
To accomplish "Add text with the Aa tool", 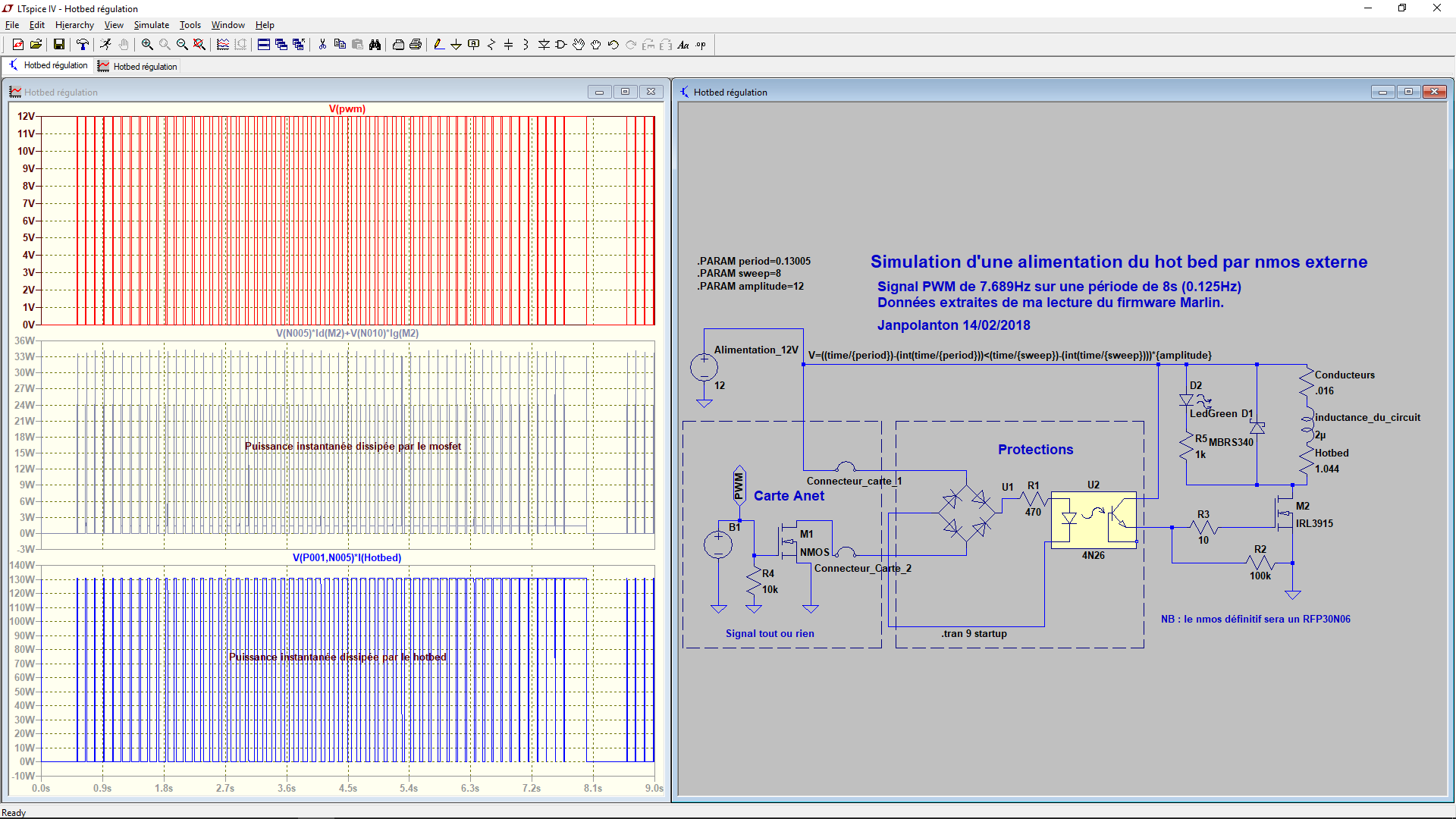I will 683,45.
